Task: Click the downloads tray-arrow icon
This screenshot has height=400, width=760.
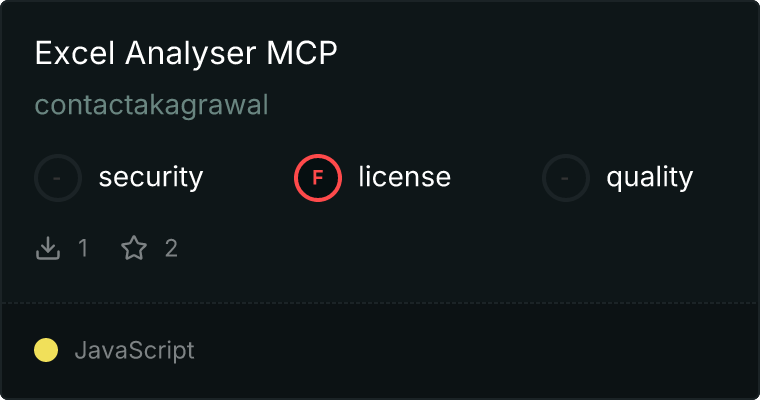Action: coord(48,248)
